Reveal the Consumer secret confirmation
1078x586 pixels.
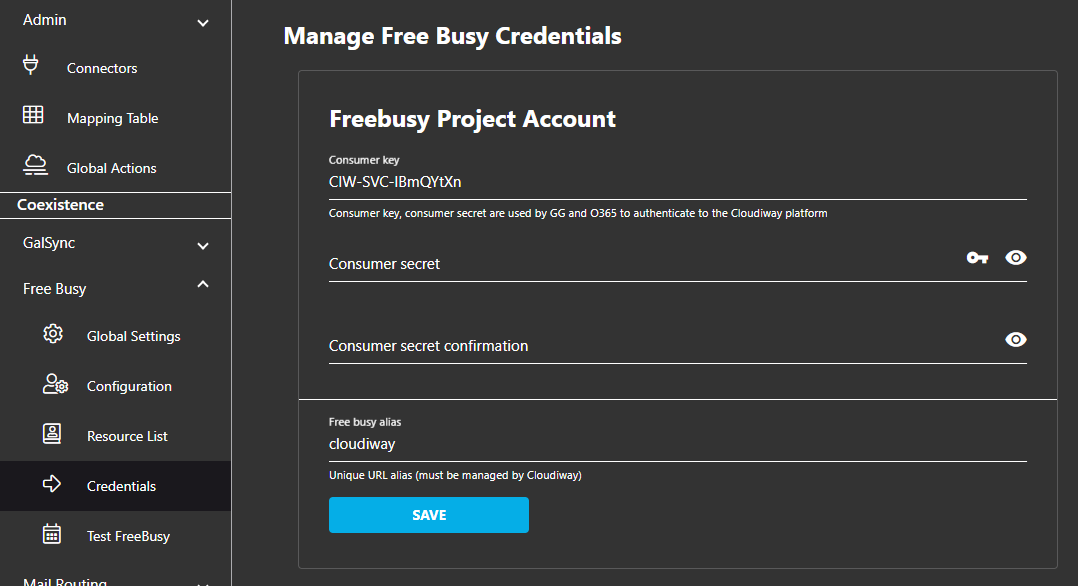coord(1016,340)
